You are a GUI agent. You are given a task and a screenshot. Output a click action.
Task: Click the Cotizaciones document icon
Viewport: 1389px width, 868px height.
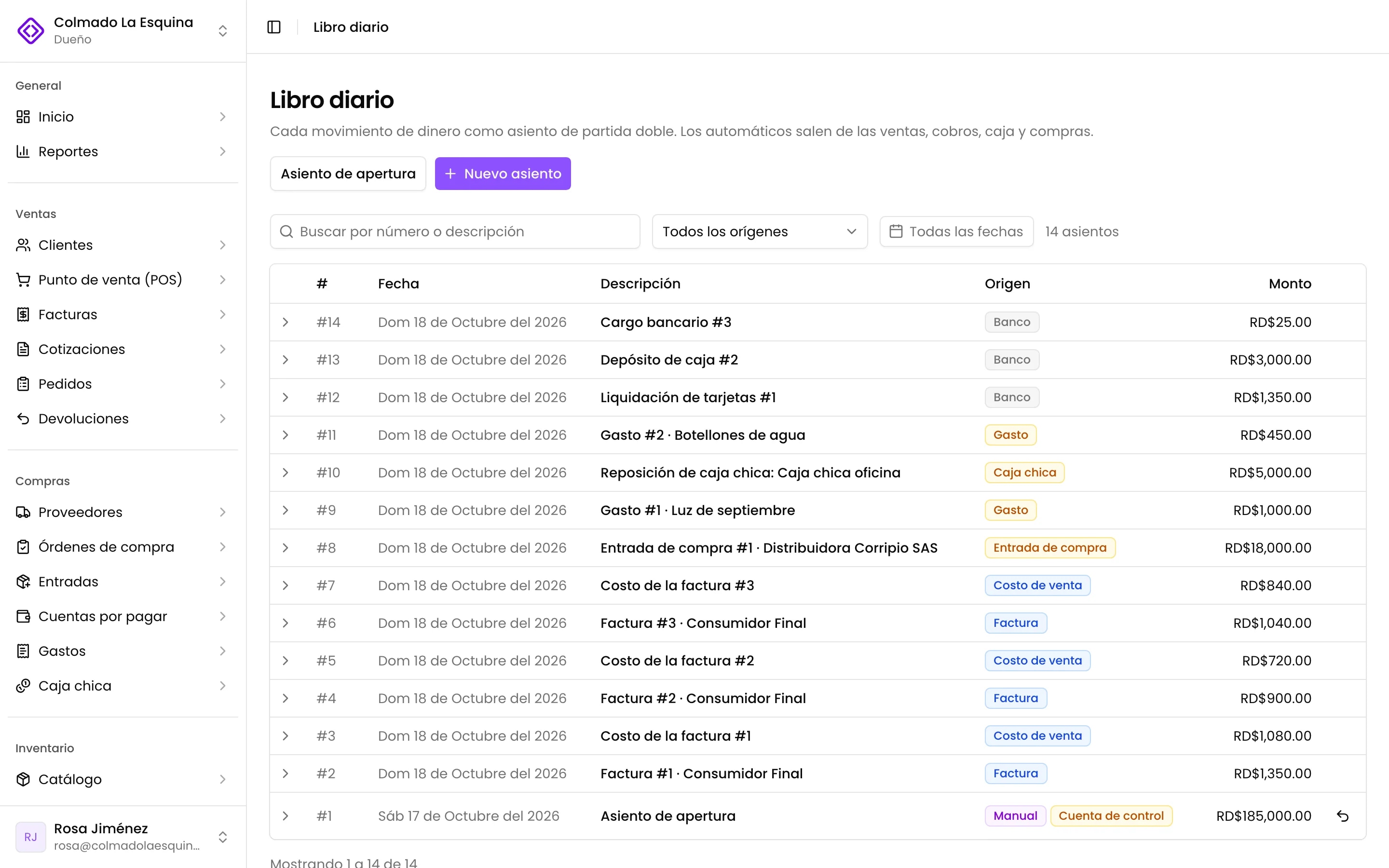coord(23,349)
